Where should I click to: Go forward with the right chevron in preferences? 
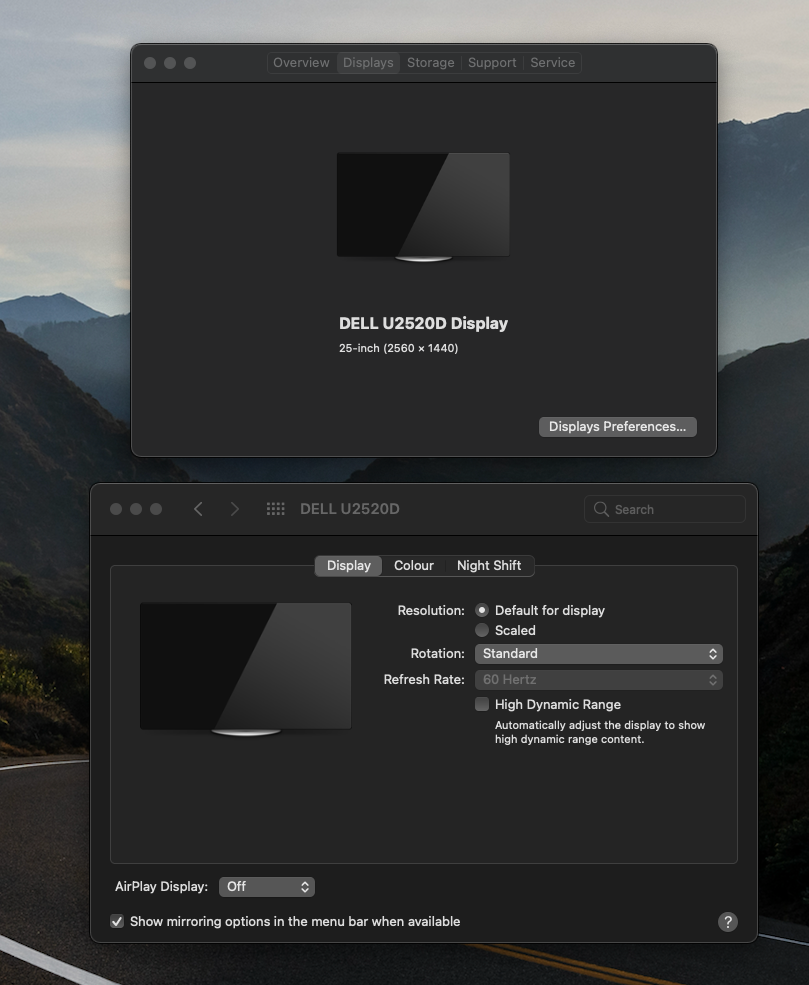pyautogui.click(x=234, y=509)
